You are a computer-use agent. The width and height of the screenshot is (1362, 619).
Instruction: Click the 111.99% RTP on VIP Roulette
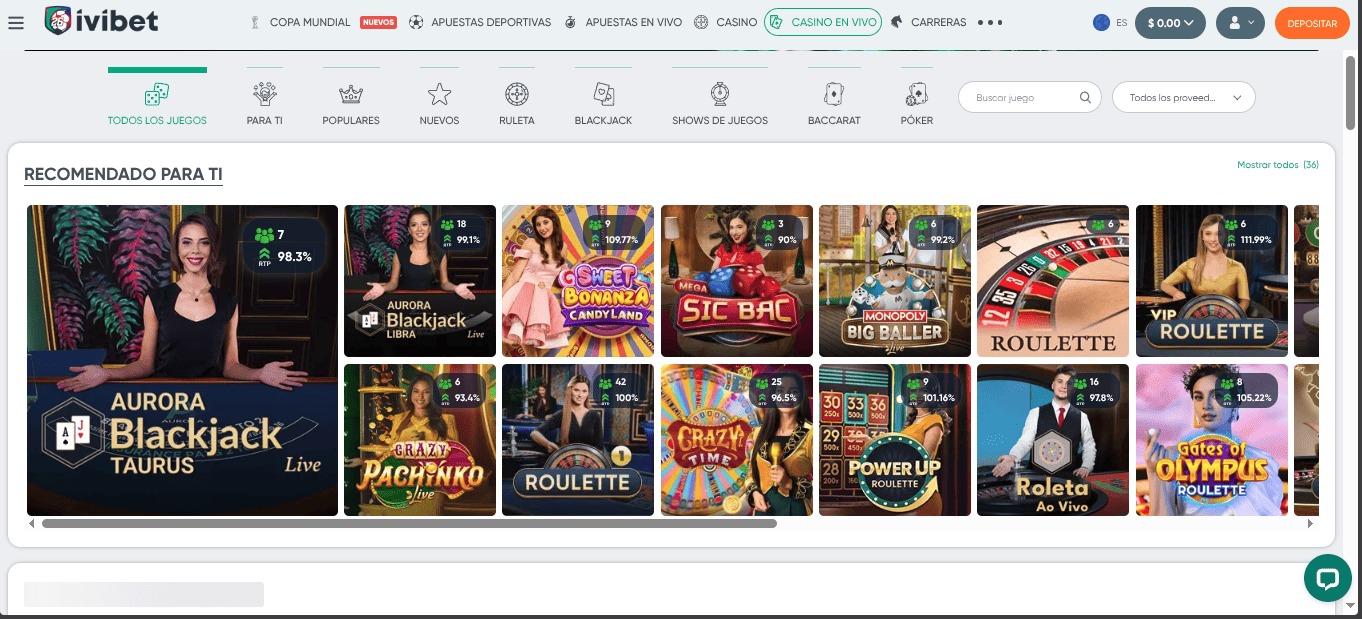pyautogui.click(x=1255, y=240)
